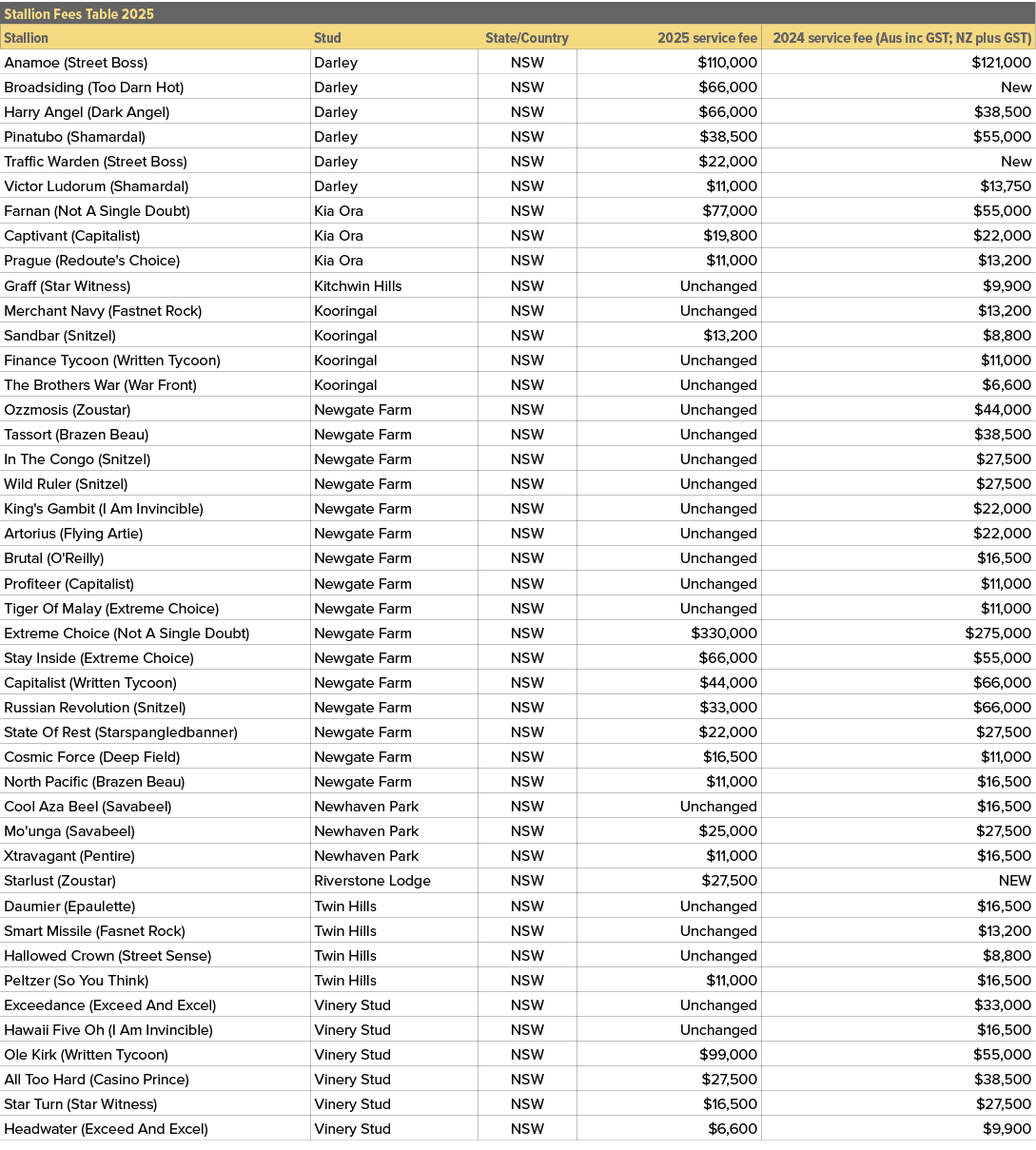Click the 2025 service fee header

click(707, 38)
